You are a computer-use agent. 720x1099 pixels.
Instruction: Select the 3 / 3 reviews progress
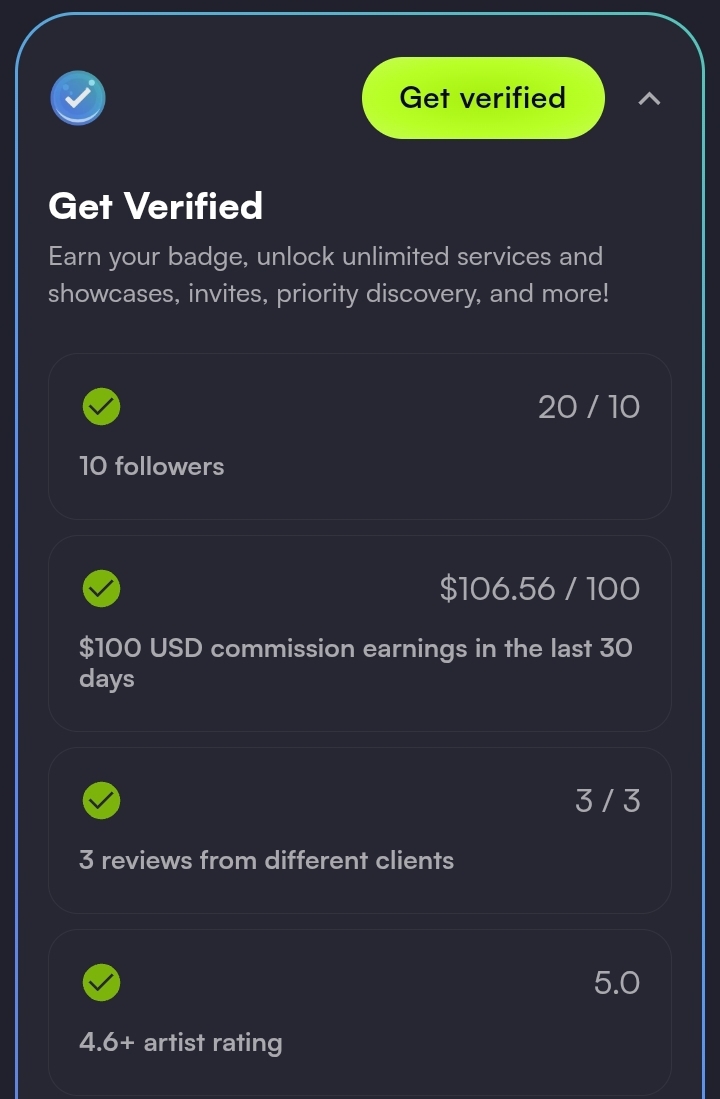click(x=607, y=801)
